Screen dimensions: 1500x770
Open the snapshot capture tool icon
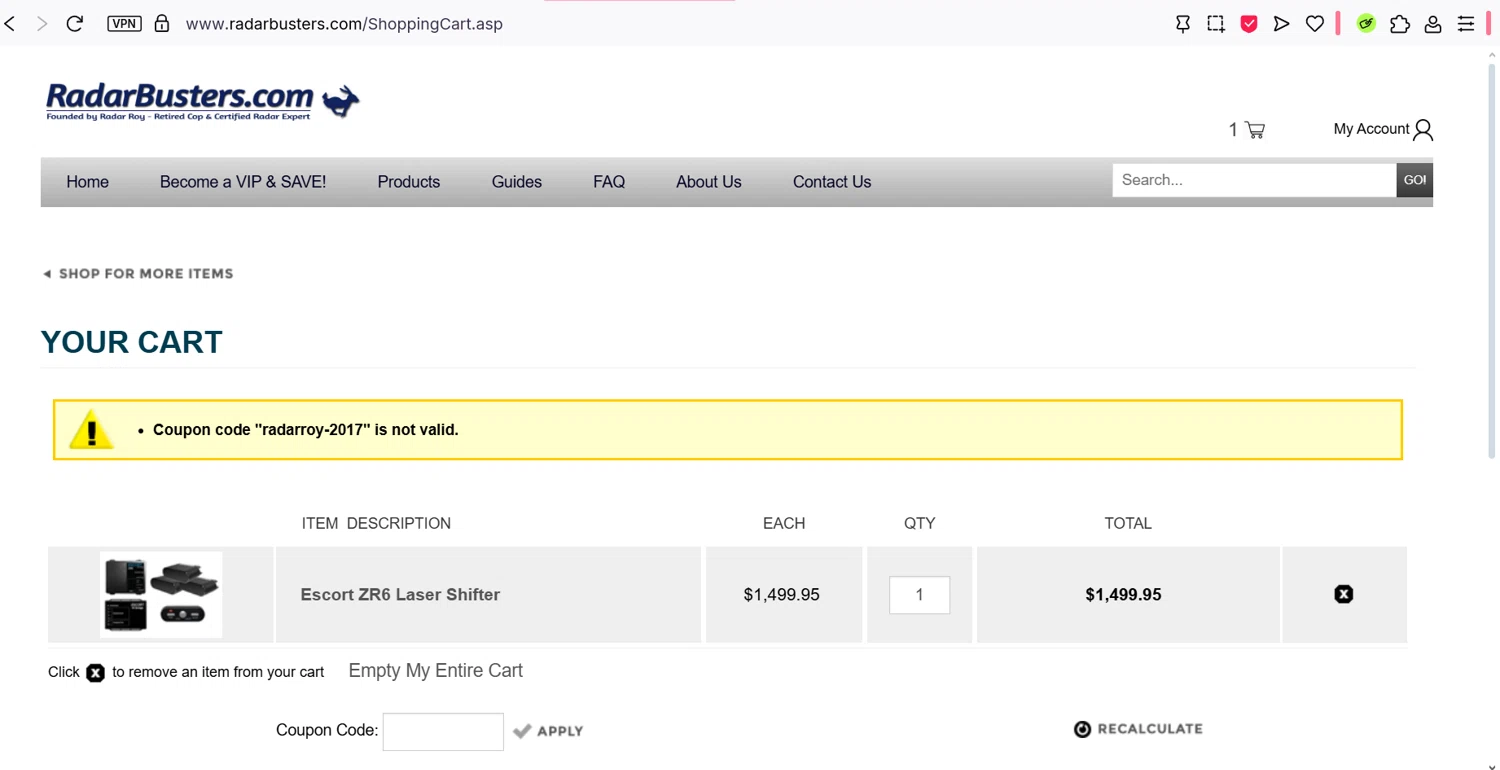(1216, 24)
